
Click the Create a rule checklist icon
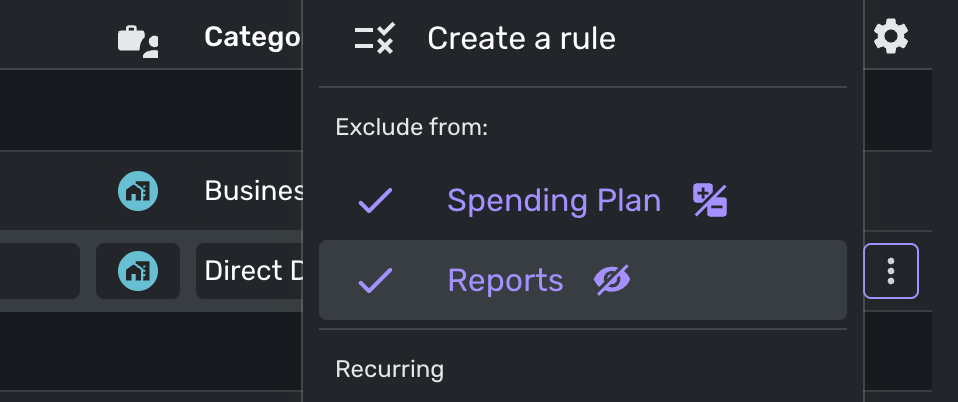(375, 39)
